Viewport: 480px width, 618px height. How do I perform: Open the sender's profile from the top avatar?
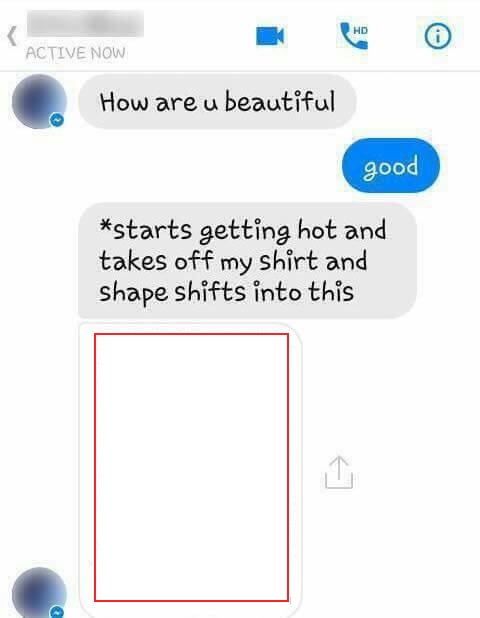click(x=39, y=101)
